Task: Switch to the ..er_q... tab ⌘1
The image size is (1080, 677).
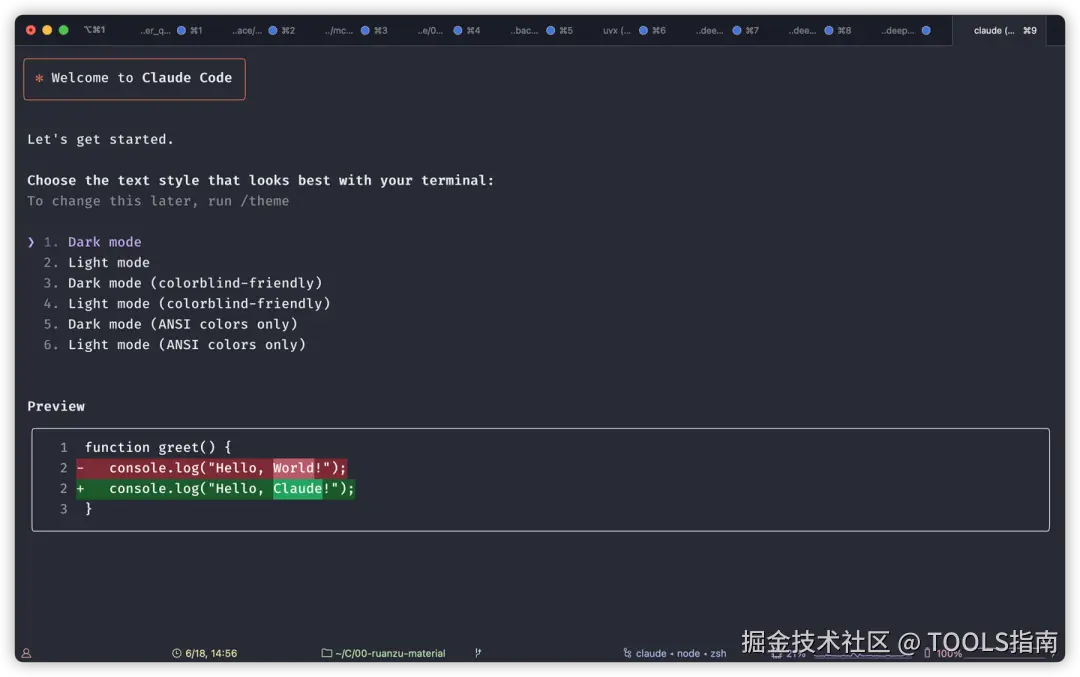Action: tap(171, 30)
